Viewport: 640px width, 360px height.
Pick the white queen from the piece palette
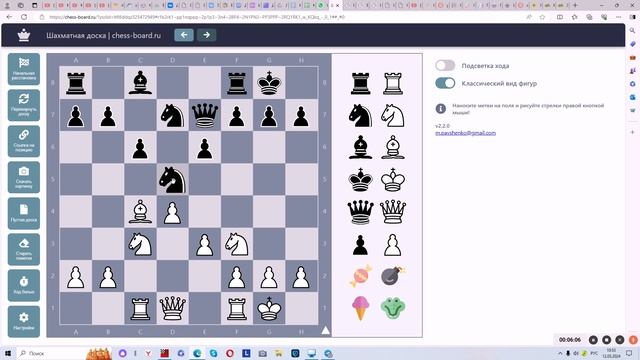[393, 212]
